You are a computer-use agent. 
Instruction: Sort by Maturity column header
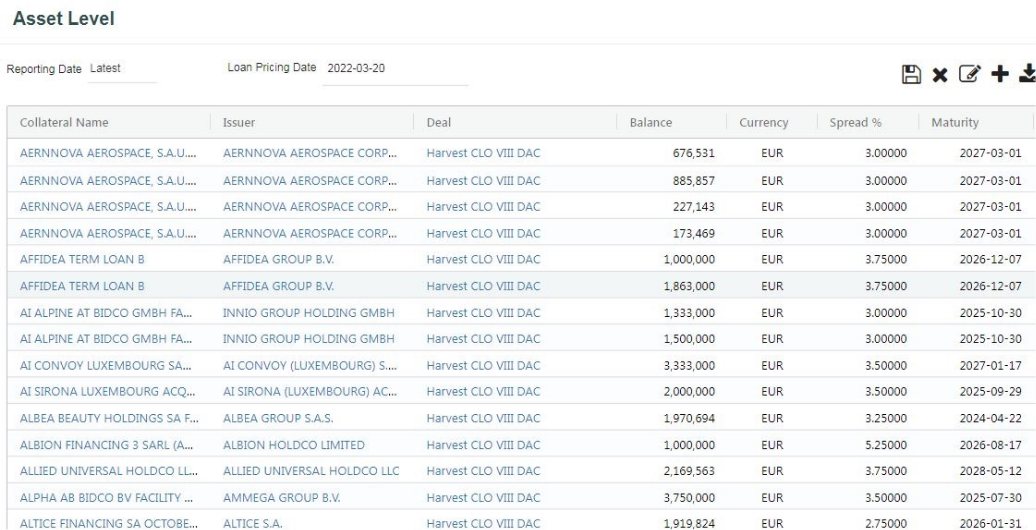955,122
